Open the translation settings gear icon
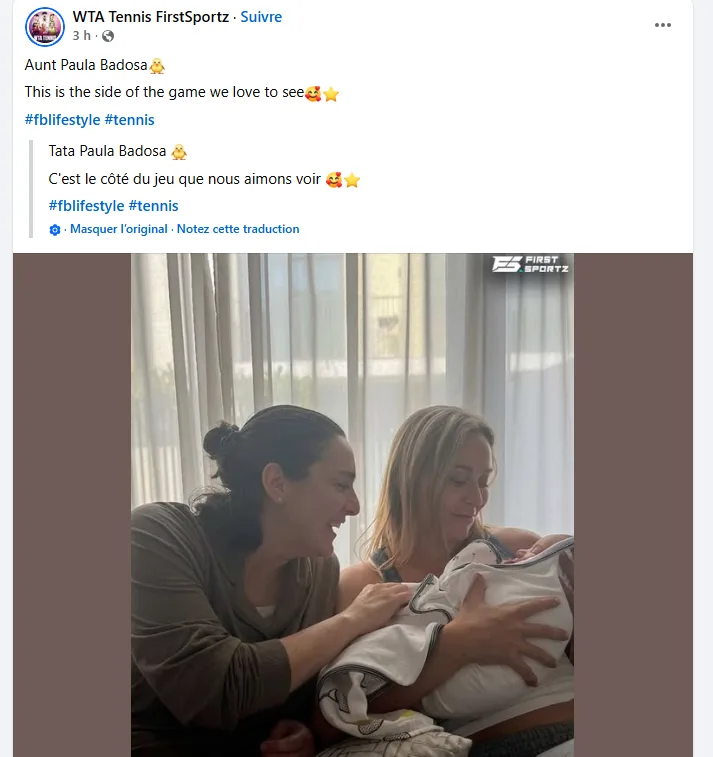Image resolution: width=713 pixels, height=757 pixels. [x=55, y=230]
